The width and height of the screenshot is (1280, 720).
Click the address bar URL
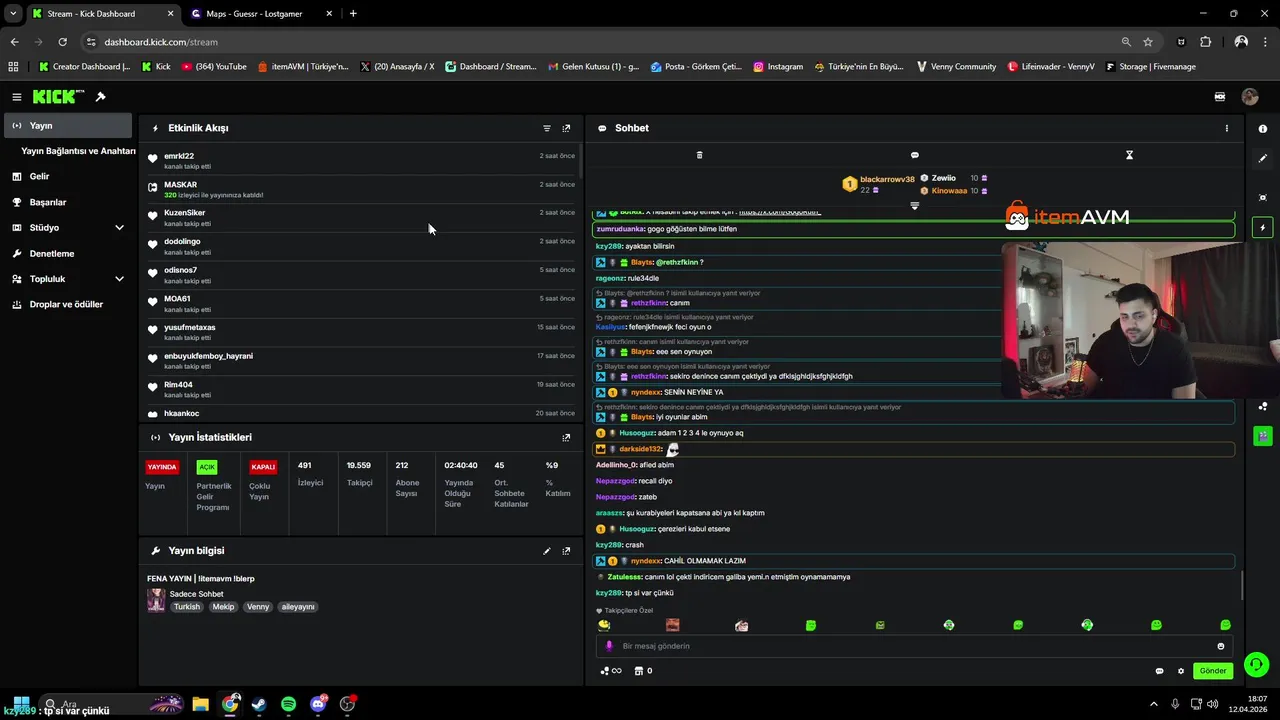pos(160,42)
